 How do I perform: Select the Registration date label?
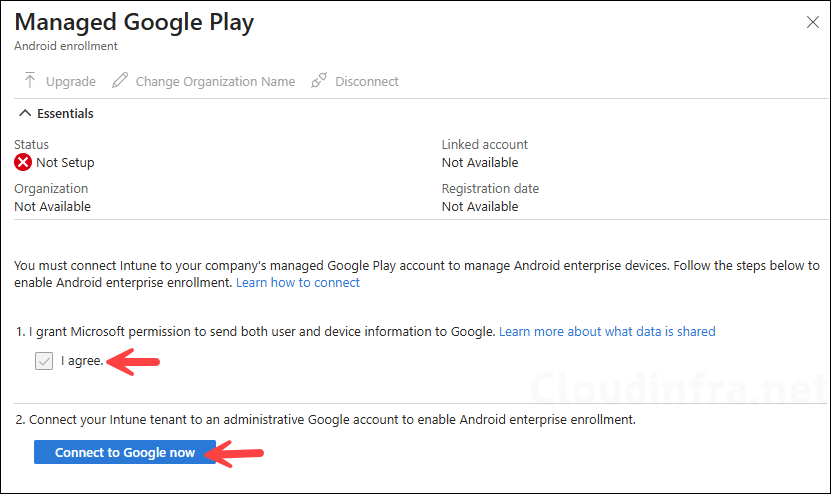(490, 189)
